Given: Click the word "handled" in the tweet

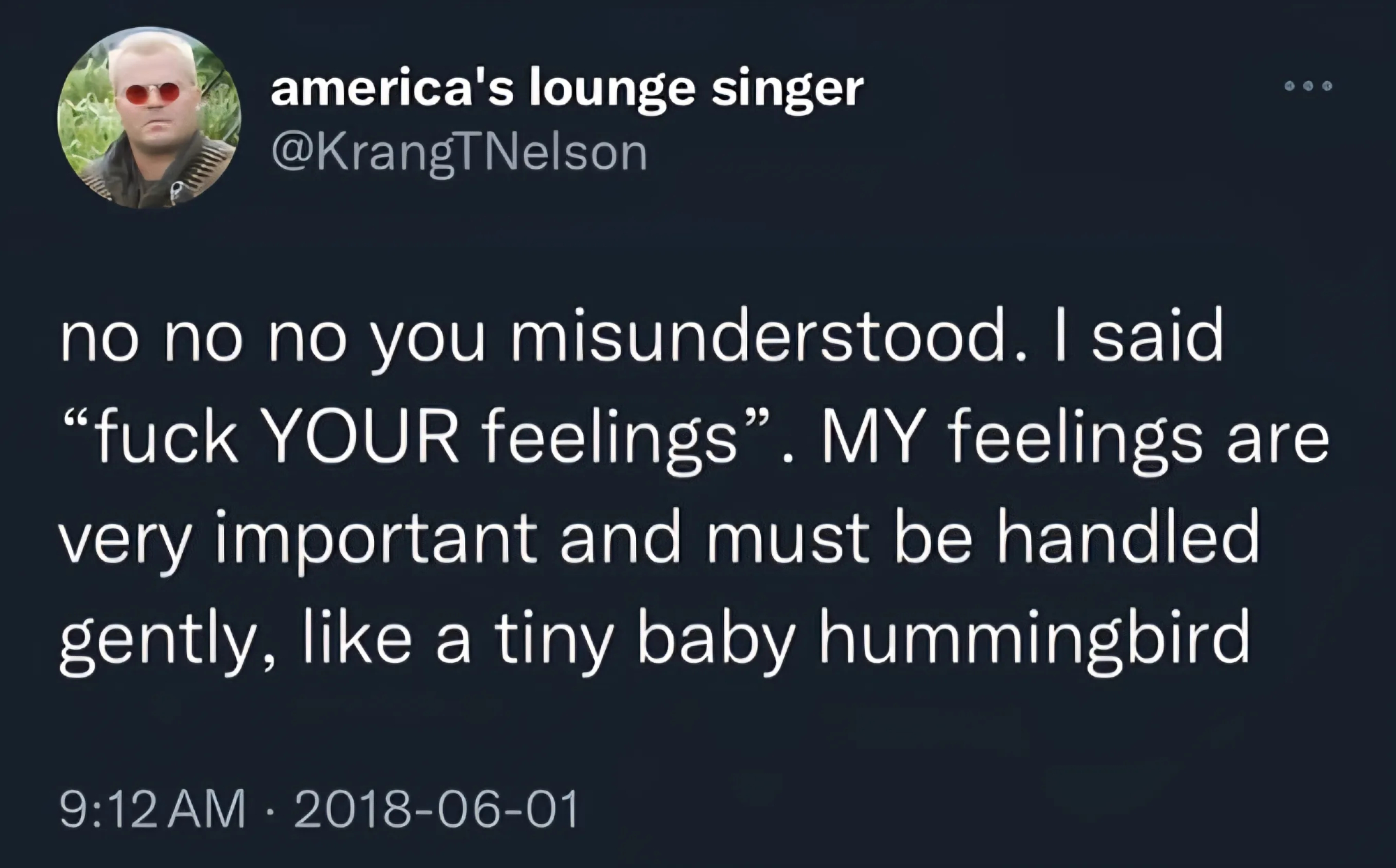Looking at the screenshot, I should pyautogui.click(x=1129, y=538).
